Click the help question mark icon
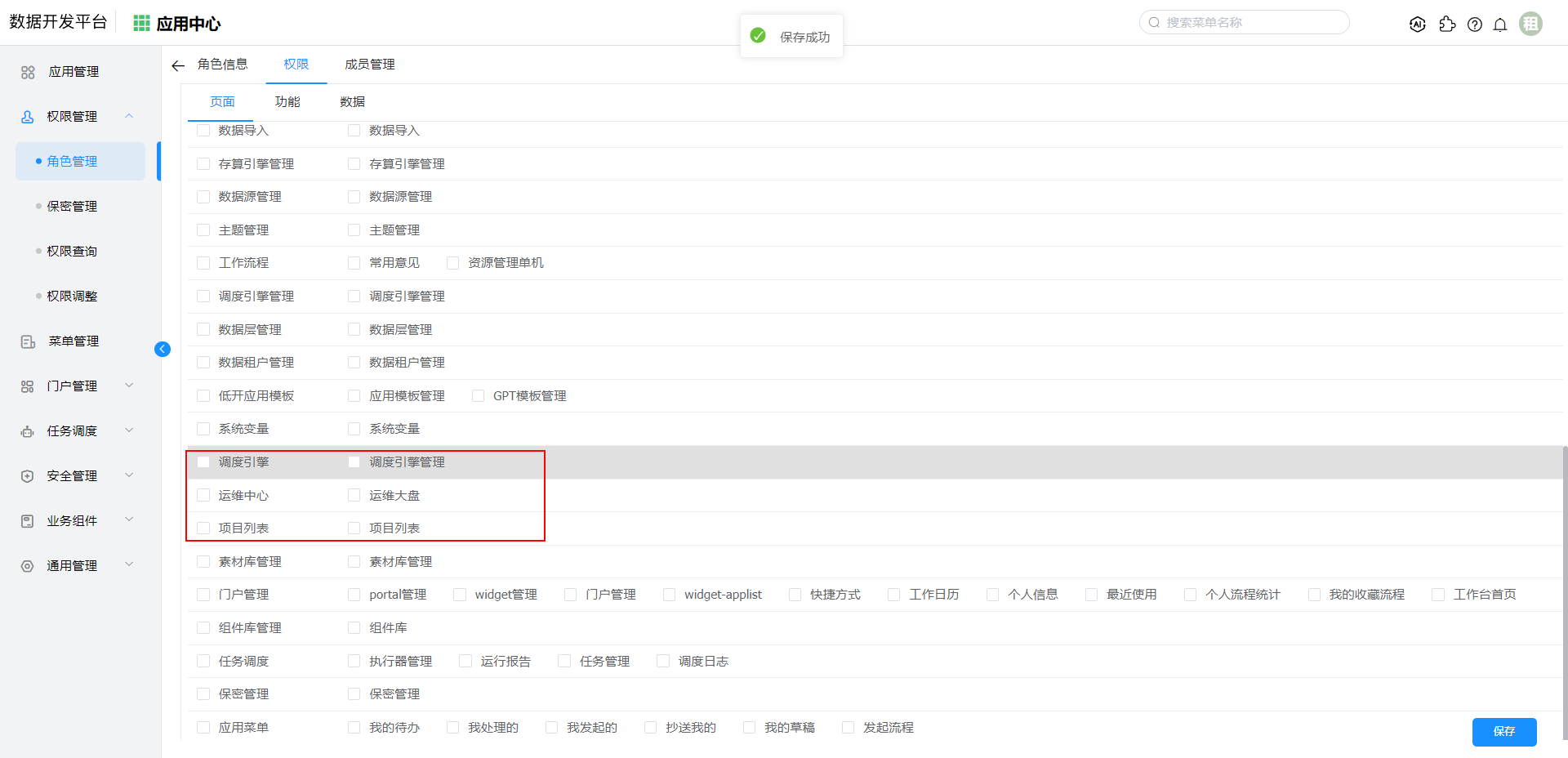This screenshot has height=758, width=1568. coord(1474,25)
